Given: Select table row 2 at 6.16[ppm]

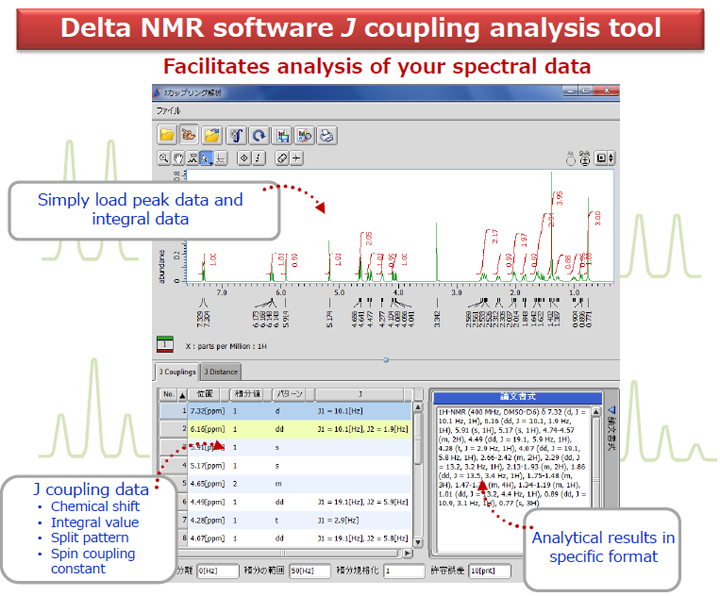Looking at the screenshot, I should 285,429.
